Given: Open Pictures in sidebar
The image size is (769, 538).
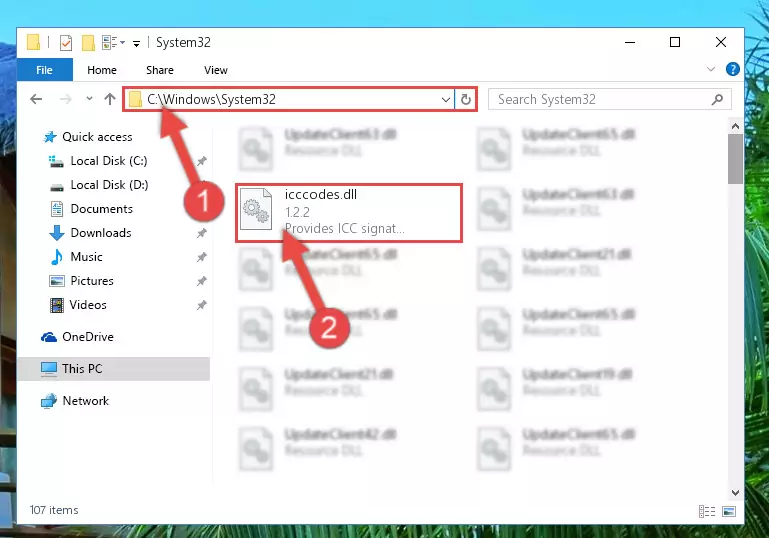Looking at the screenshot, I should (92, 281).
